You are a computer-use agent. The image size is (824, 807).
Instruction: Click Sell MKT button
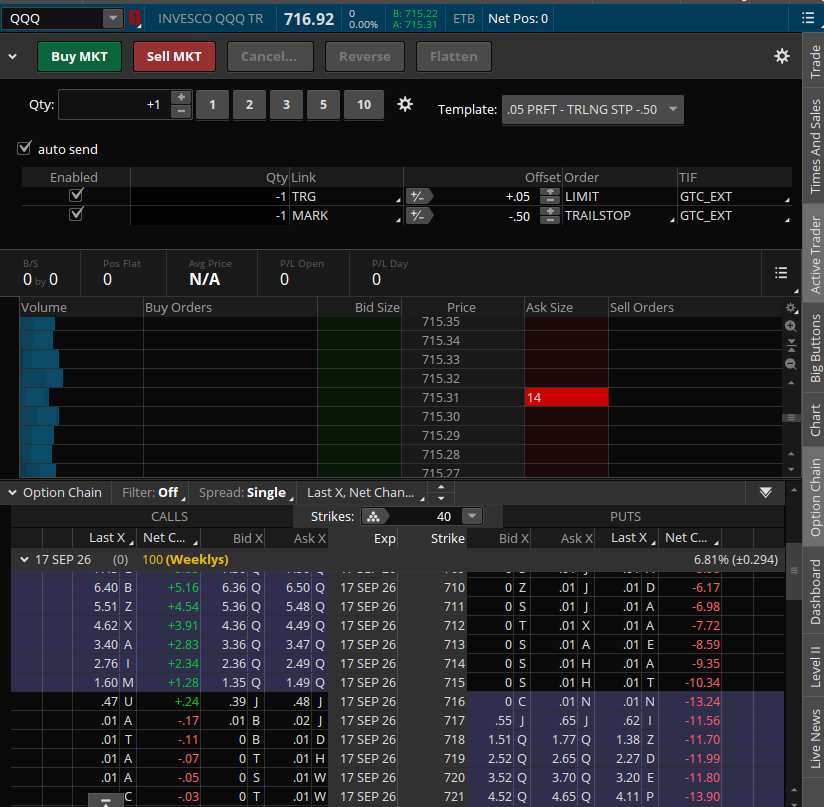click(174, 56)
